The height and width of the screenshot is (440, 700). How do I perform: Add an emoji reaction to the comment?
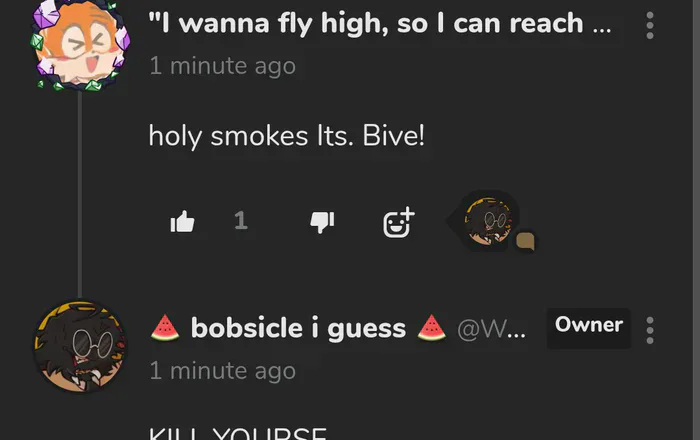(398, 222)
